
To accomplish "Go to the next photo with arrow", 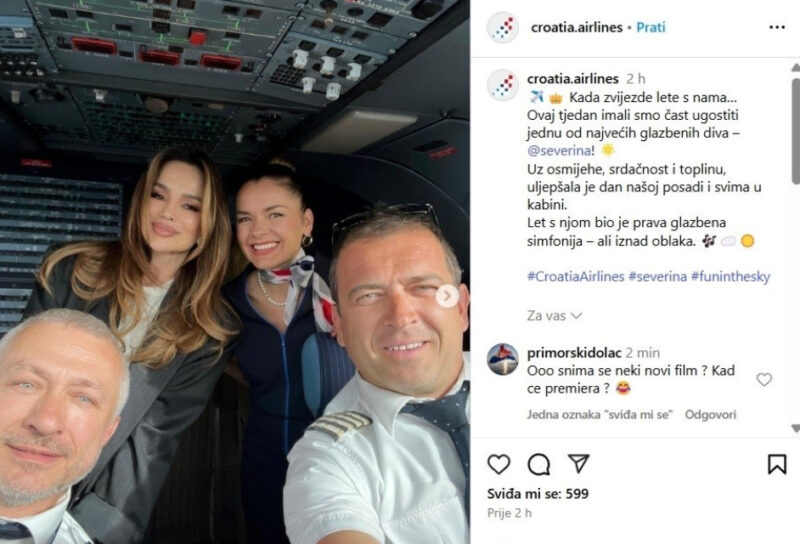I will click(x=447, y=296).
